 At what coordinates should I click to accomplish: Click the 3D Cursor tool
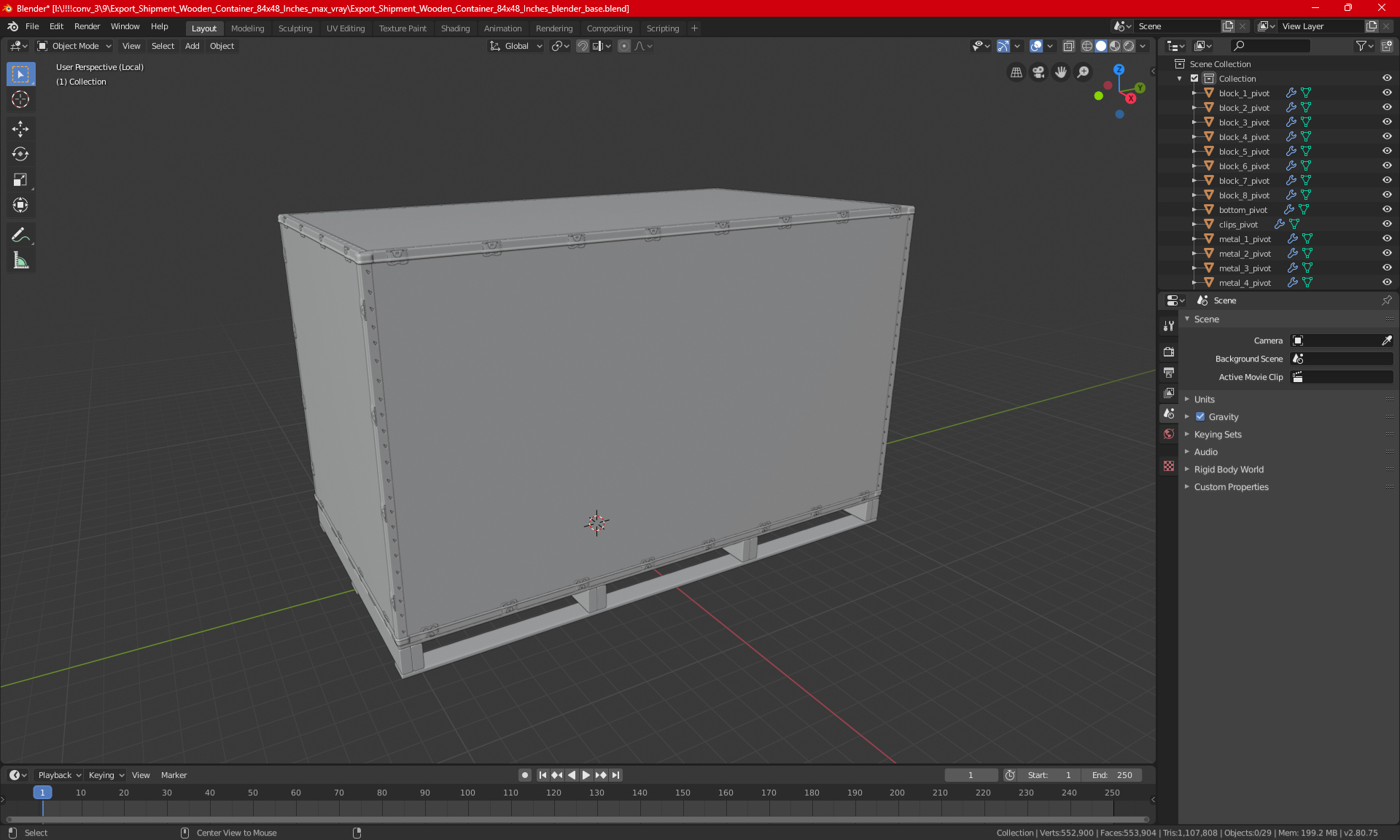tap(20, 99)
